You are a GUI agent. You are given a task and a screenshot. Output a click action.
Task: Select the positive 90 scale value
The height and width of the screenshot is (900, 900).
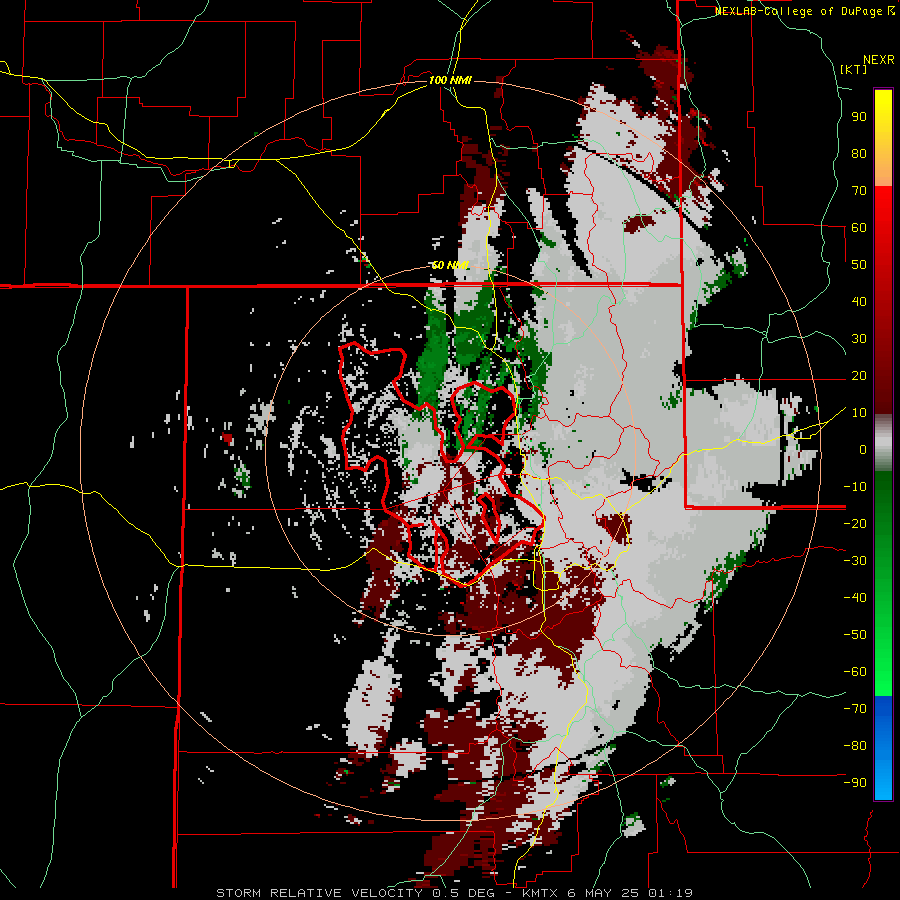pyautogui.click(x=859, y=117)
